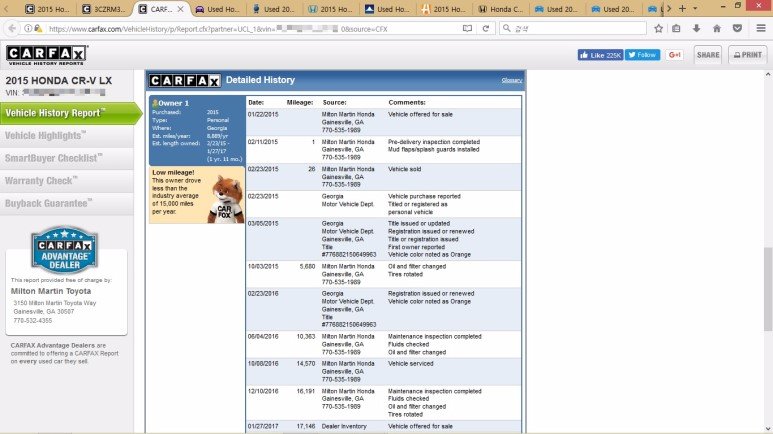This screenshot has height=434, width=773.
Task: Open the Vehicle History Report section
Action: point(70,113)
